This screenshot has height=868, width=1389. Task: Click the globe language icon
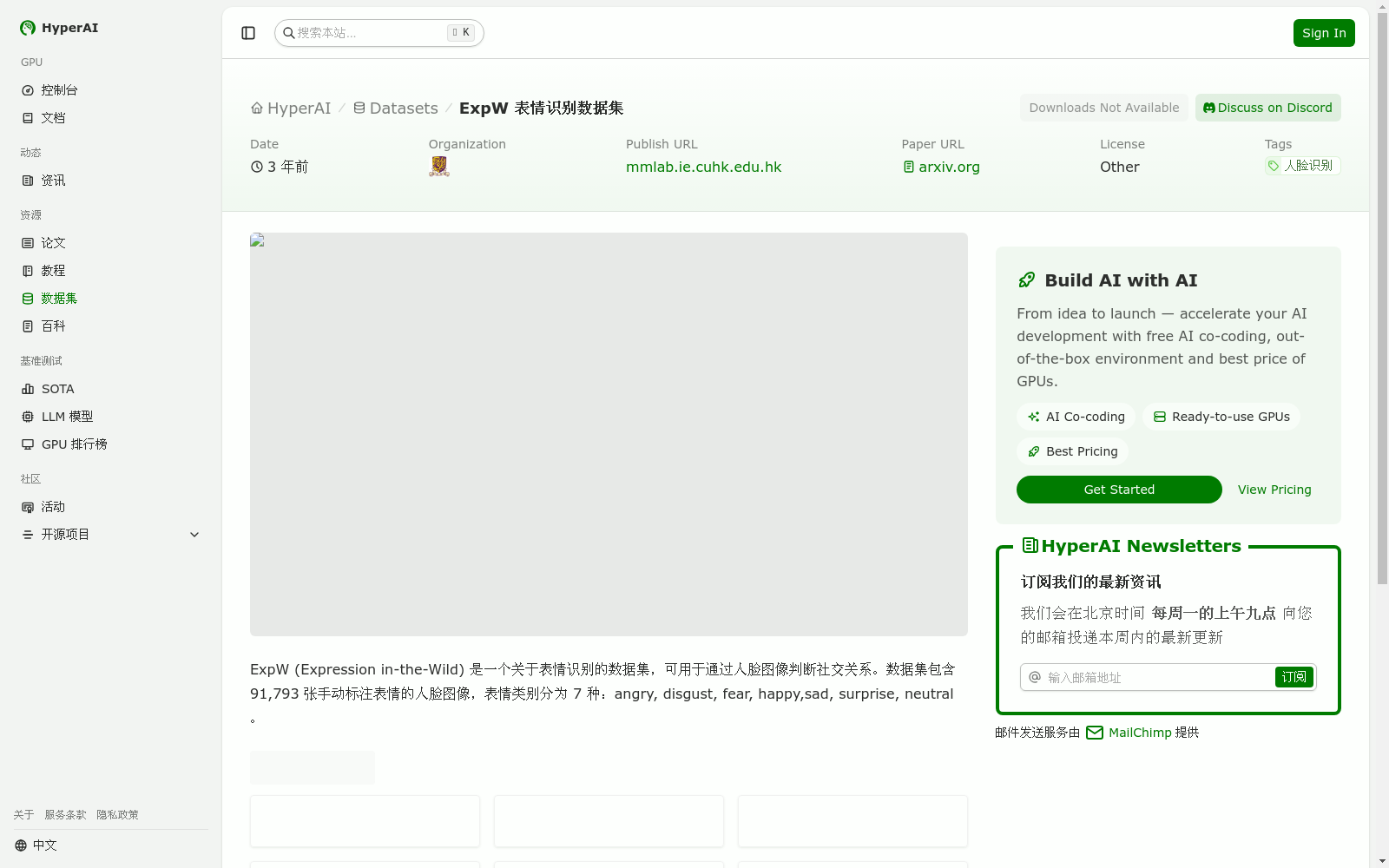[x=21, y=845]
